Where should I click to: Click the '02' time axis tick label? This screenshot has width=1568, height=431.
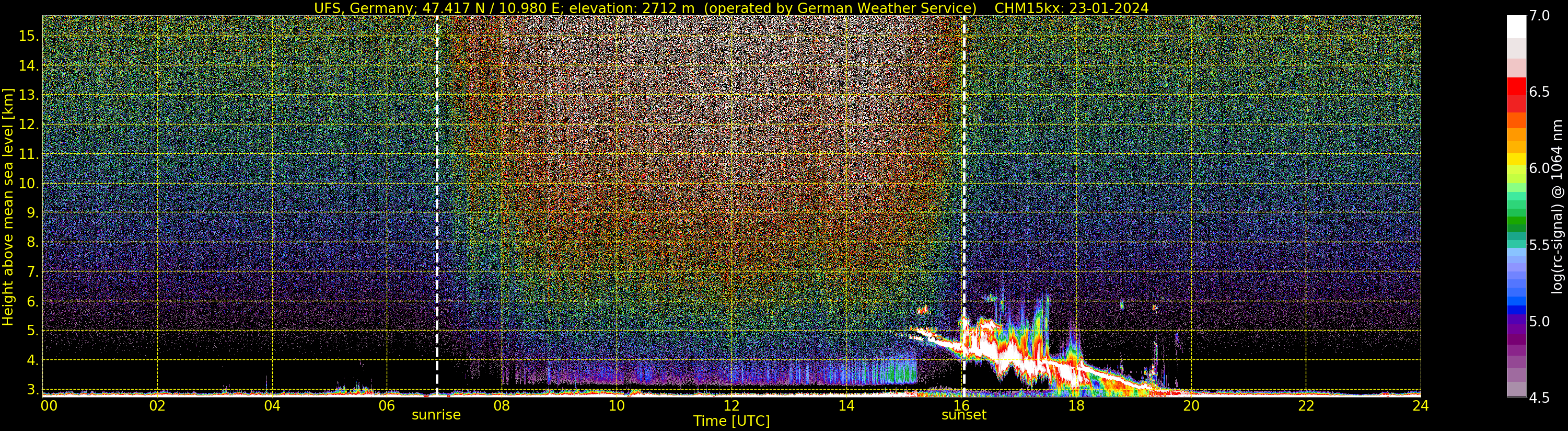157,405
